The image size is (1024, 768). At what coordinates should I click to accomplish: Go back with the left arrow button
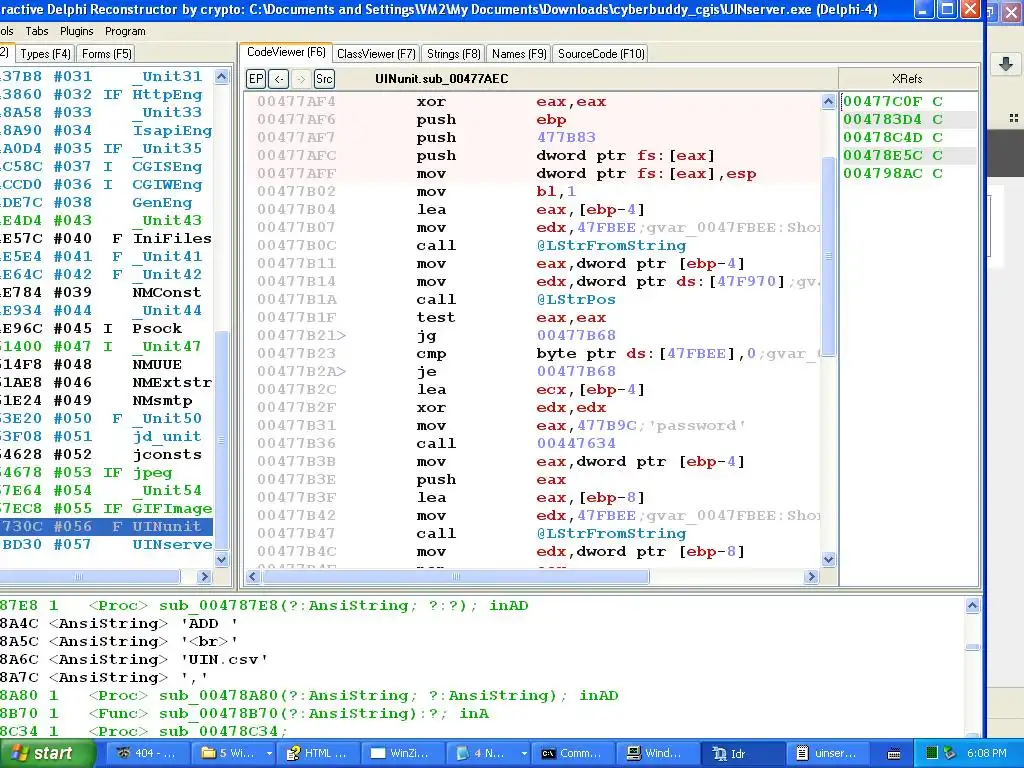pyautogui.click(x=279, y=79)
